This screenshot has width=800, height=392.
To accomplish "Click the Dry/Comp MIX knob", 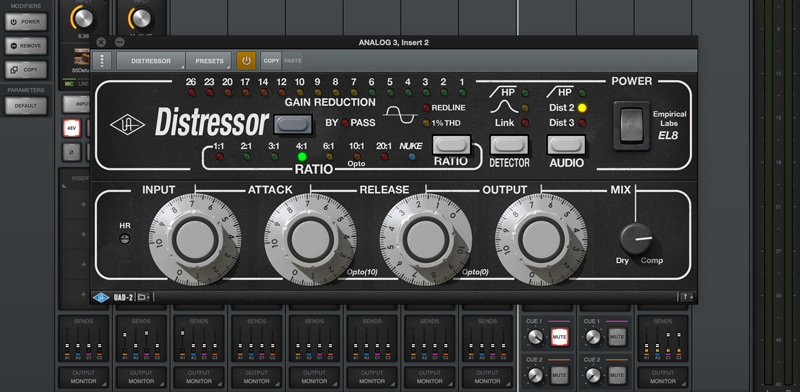I will pyautogui.click(x=636, y=239).
